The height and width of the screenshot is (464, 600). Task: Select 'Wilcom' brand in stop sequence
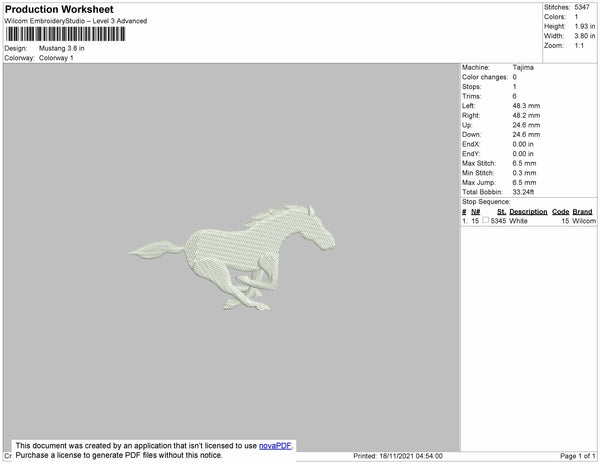click(x=584, y=221)
